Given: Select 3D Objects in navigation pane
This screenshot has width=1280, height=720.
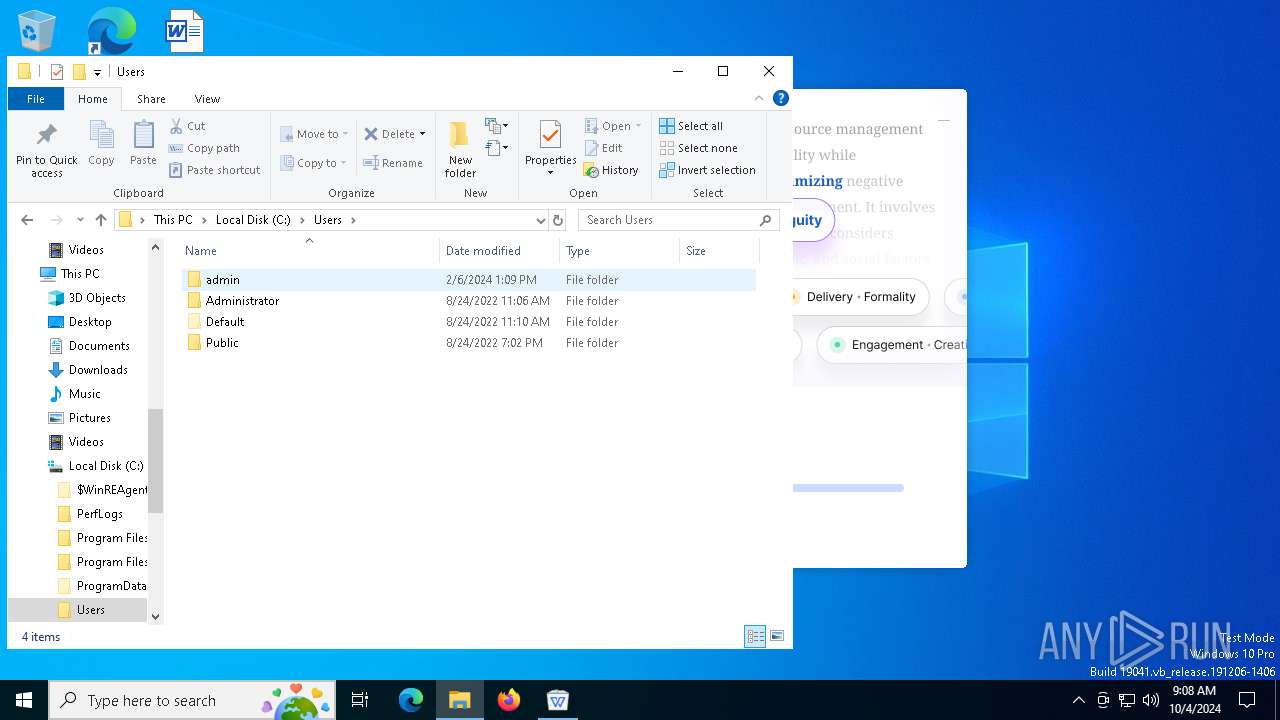Looking at the screenshot, I should click(x=97, y=298).
